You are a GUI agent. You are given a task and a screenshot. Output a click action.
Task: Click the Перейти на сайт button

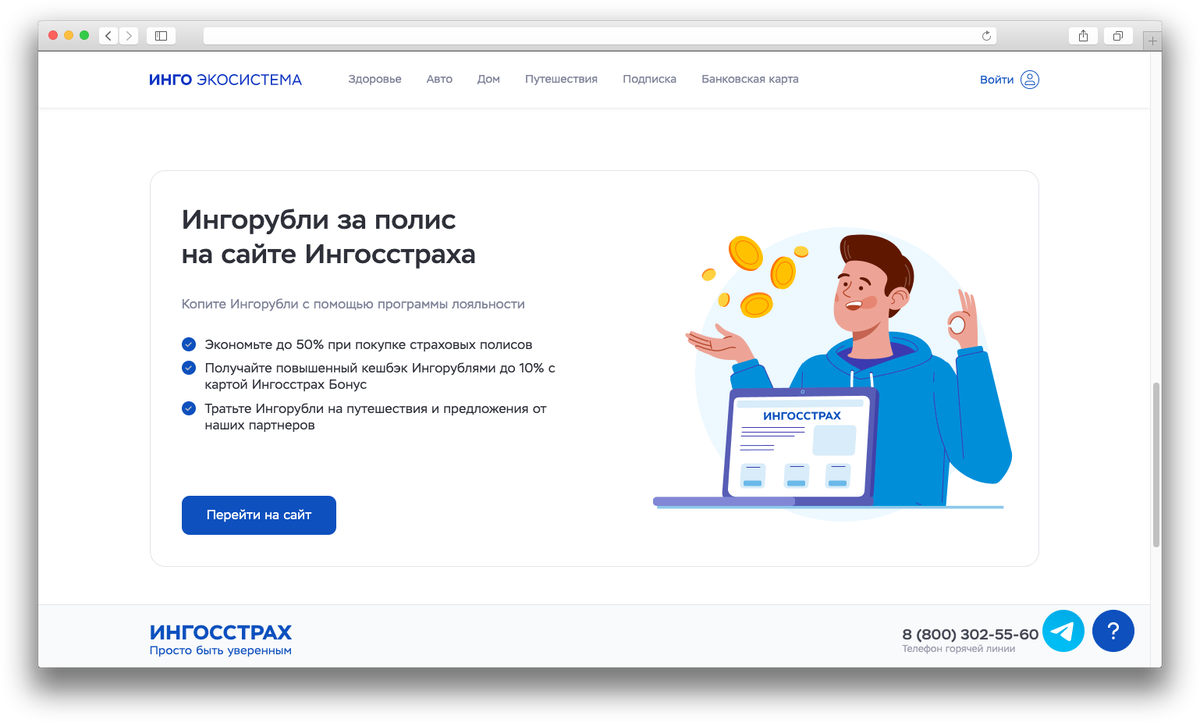pos(259,515)
